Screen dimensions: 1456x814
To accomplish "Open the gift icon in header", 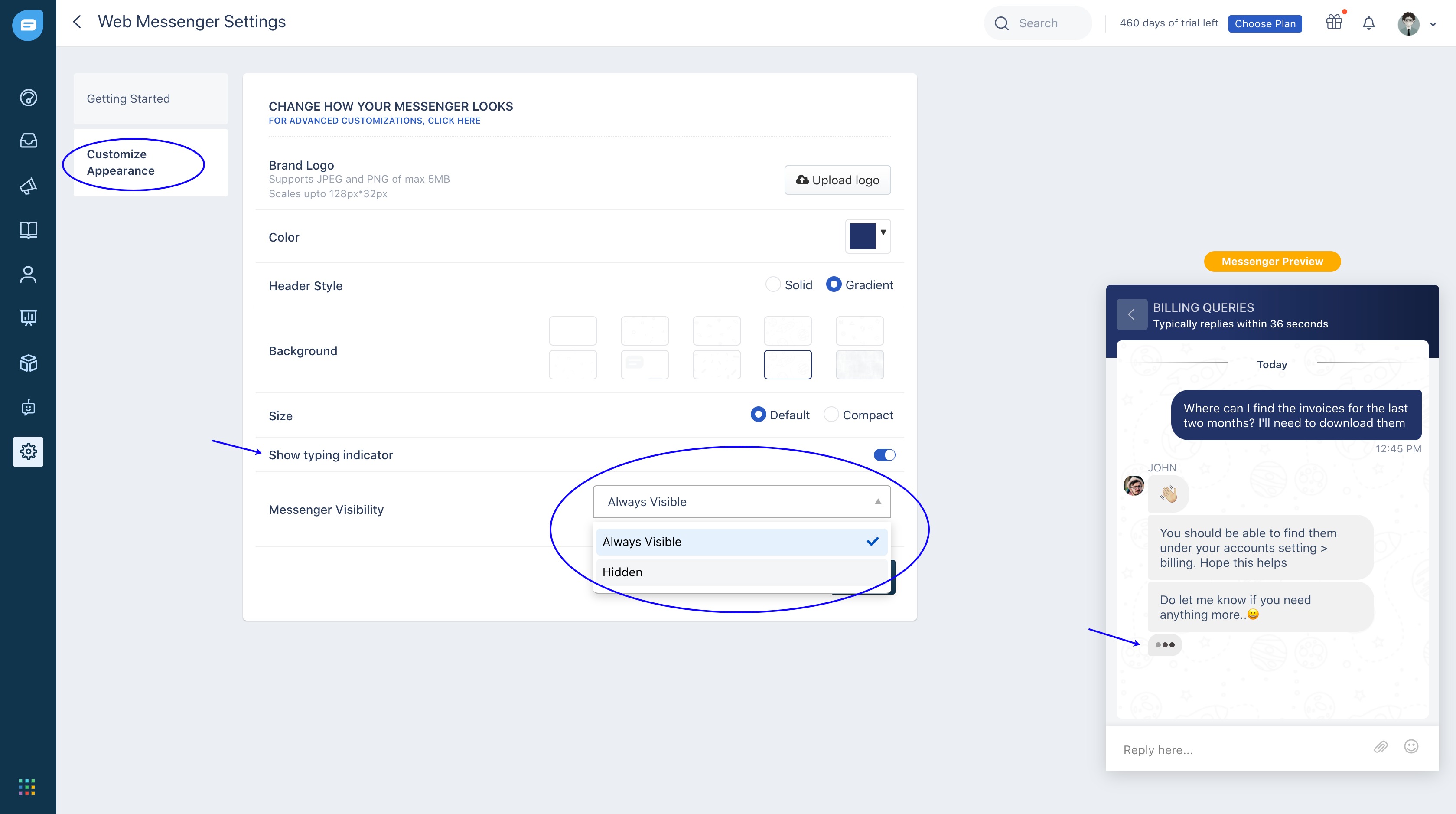I will (1334, 23).
